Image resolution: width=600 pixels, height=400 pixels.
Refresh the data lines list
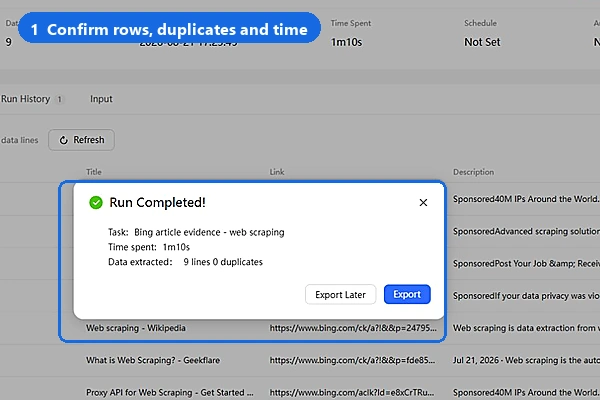(81, 140)
